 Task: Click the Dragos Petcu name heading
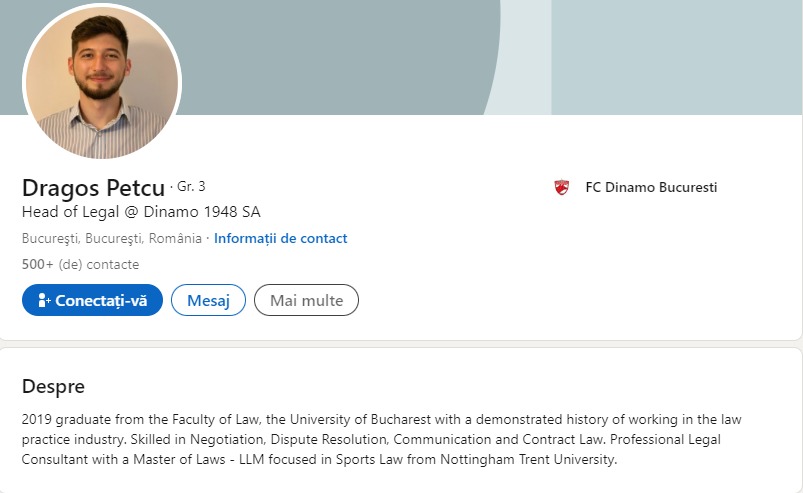tap(93, 188)
